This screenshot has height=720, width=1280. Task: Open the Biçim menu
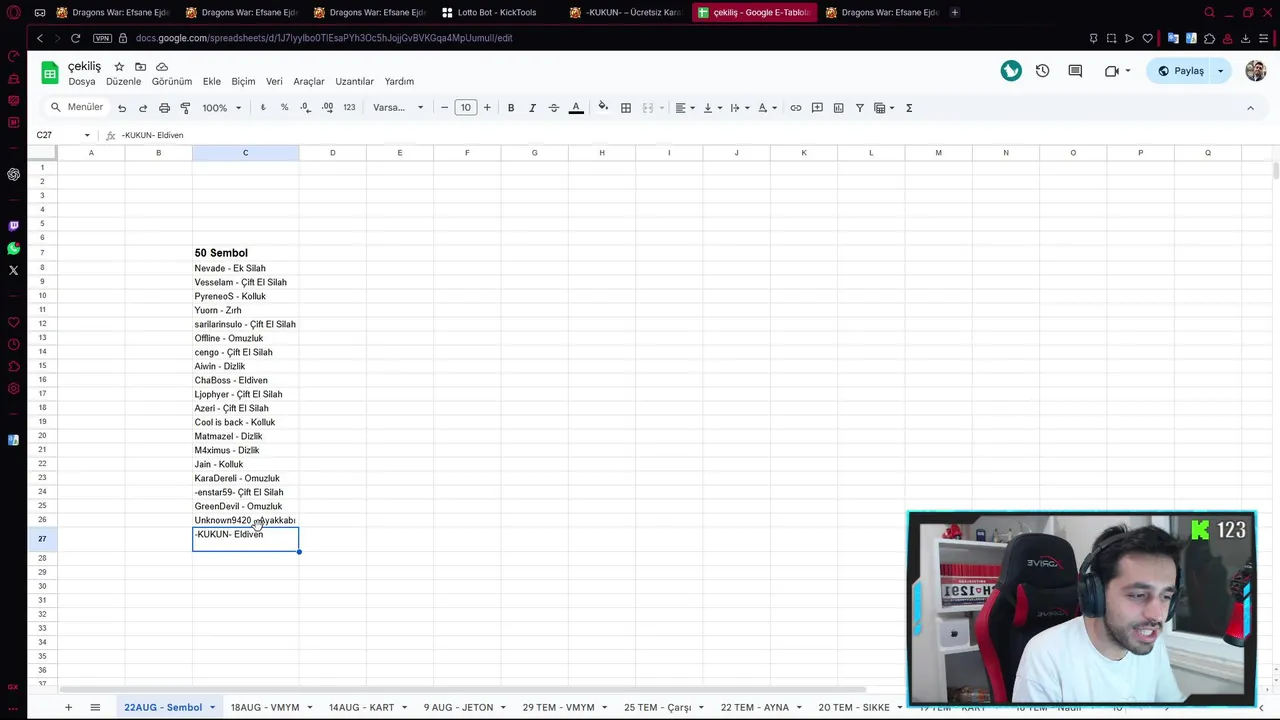tap(243, 82)
